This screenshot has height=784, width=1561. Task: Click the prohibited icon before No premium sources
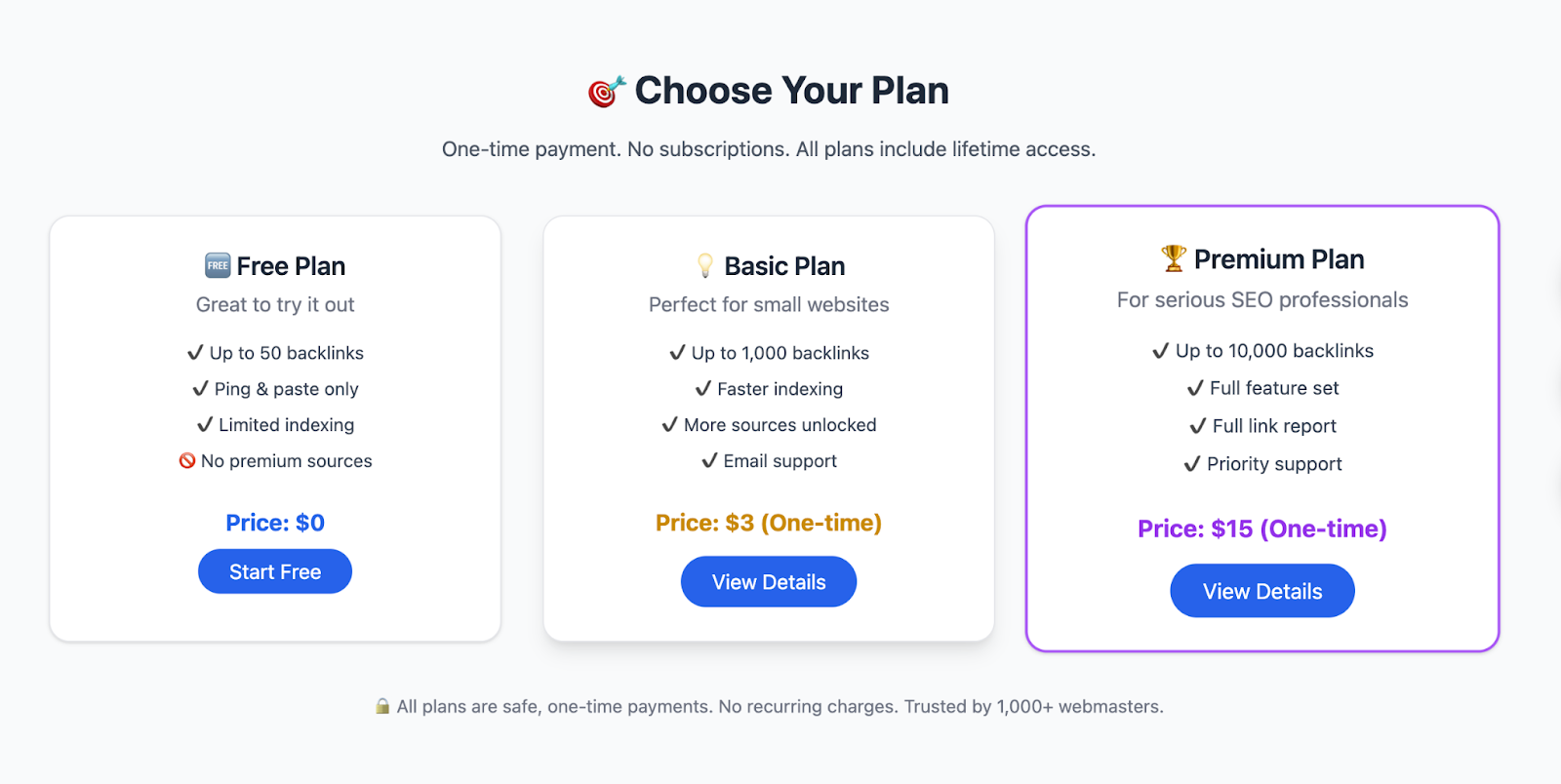coord(187,461)
